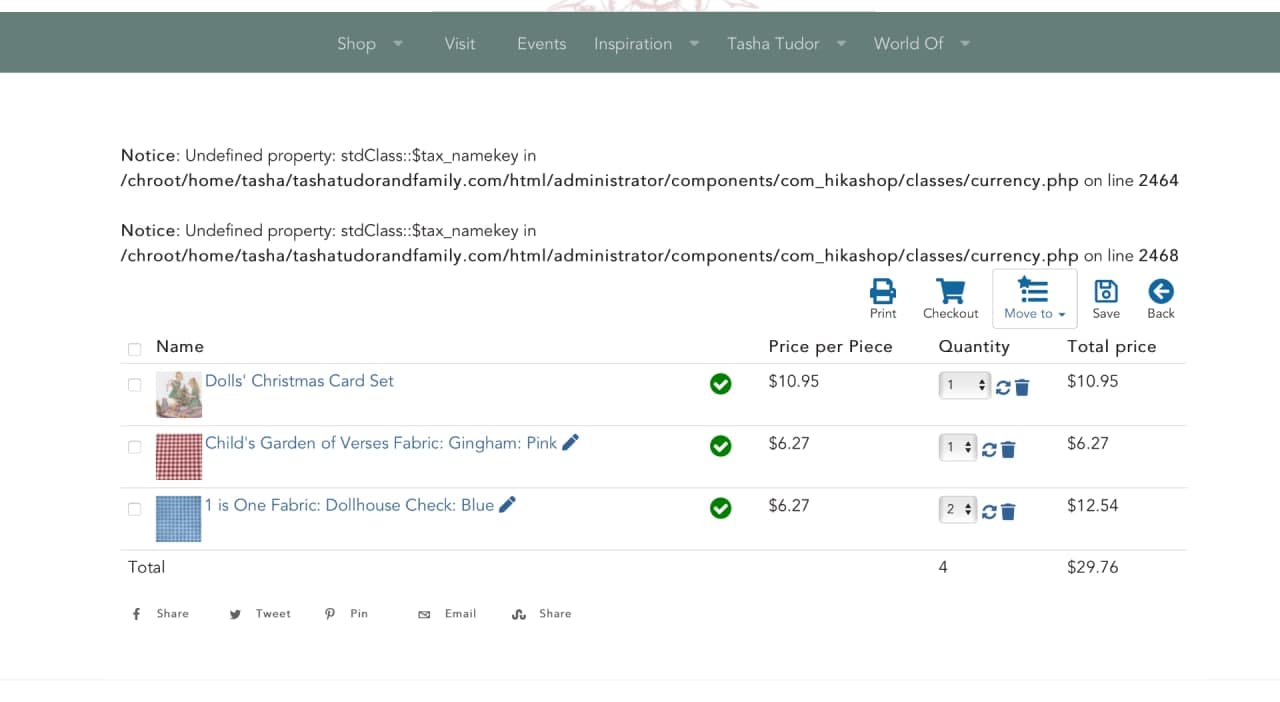Delete Dolls' Christmas Card Set with trash icon
This screenshot has width=1280, height=702.
pos(1022,387)
